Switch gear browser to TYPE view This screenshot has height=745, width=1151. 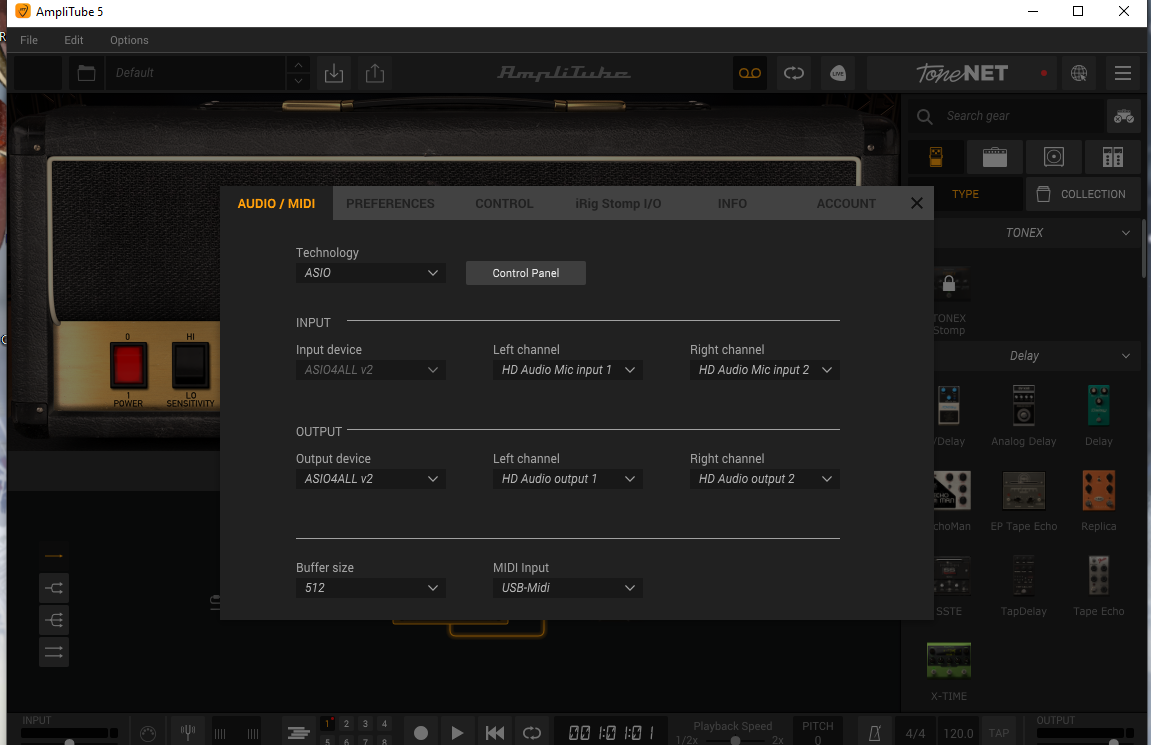tap(965, 194)
